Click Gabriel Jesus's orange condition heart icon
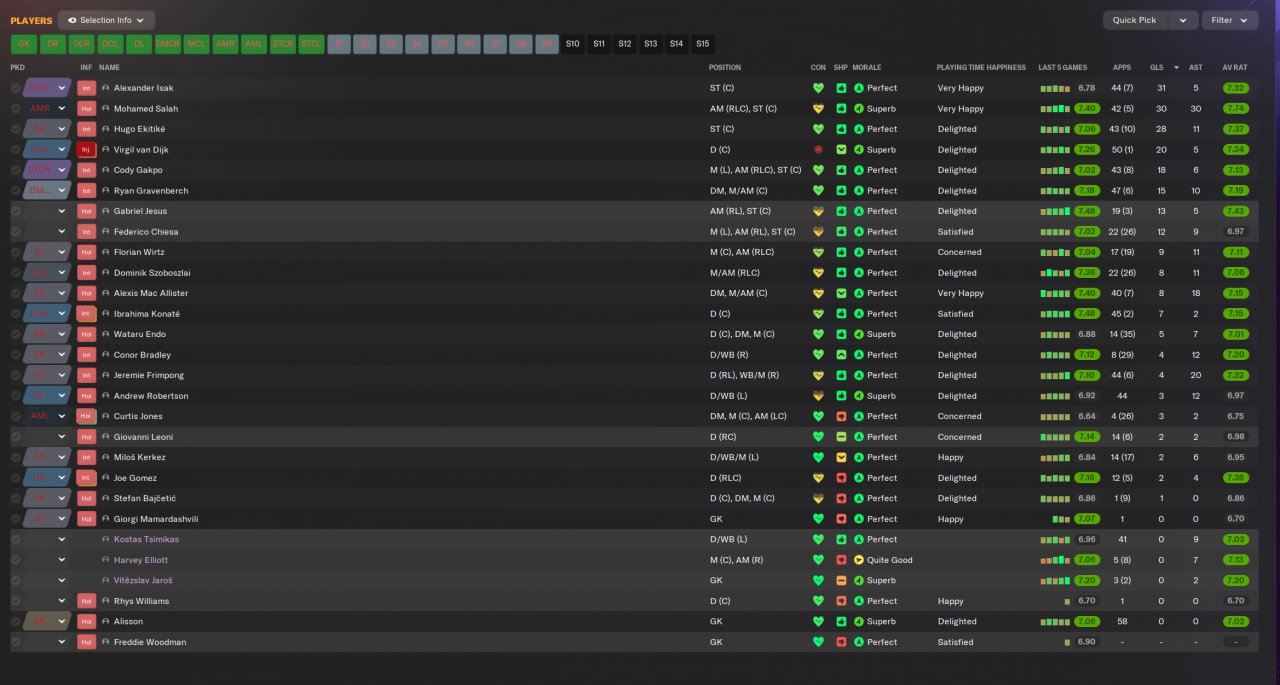The width and height of the screenshot is (1280, 685). point(818,211)
